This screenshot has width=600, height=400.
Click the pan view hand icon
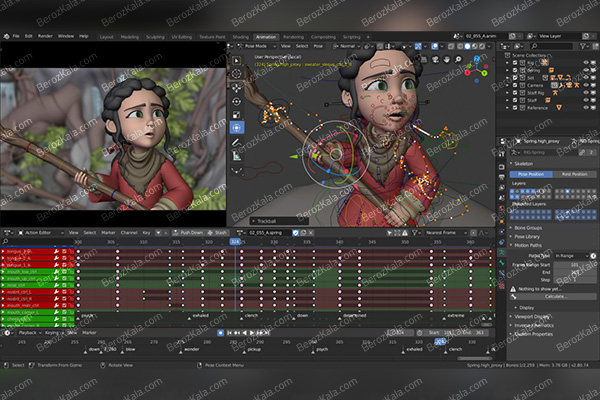point(447,59)
